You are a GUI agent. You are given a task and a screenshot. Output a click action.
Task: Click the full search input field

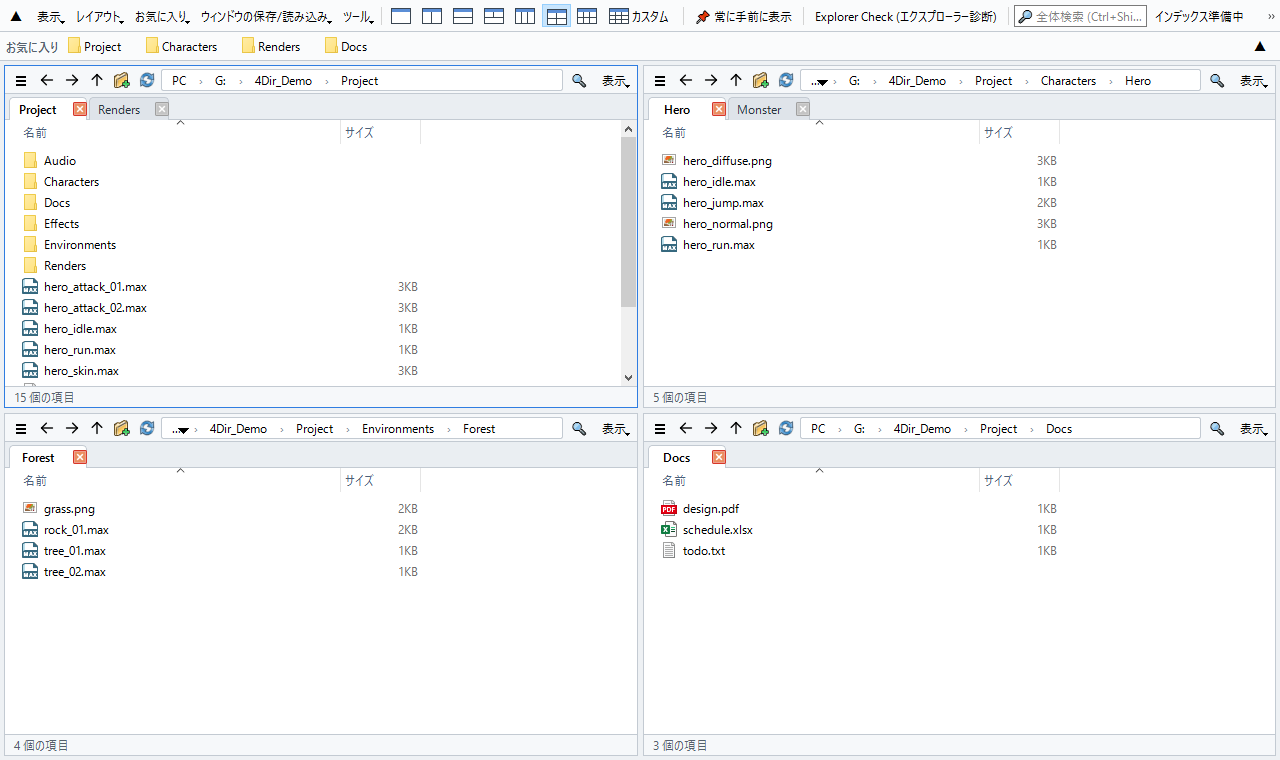tap(1080, 16)
